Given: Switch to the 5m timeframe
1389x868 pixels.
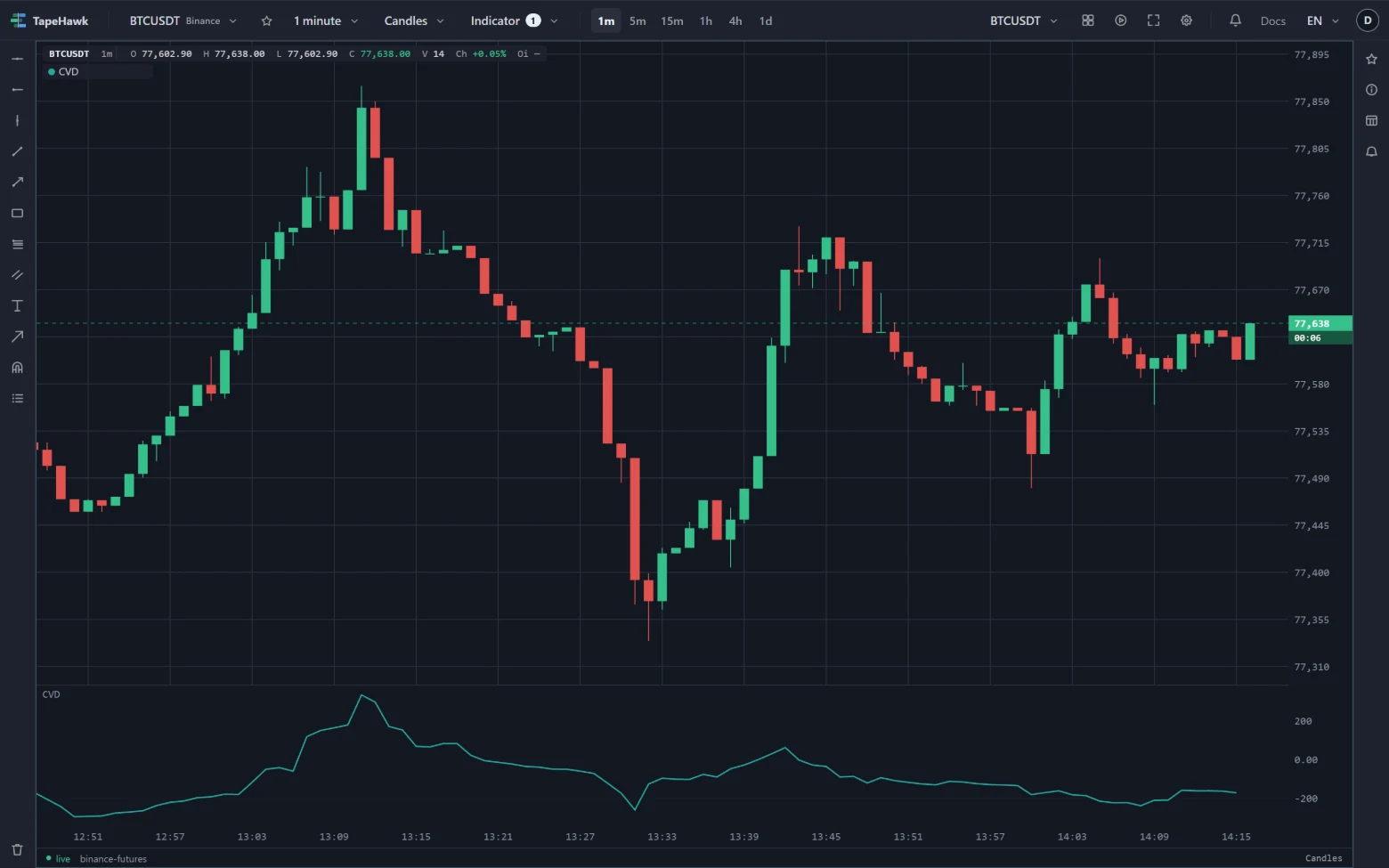Looking at the screenshot, I should [638, 20].
